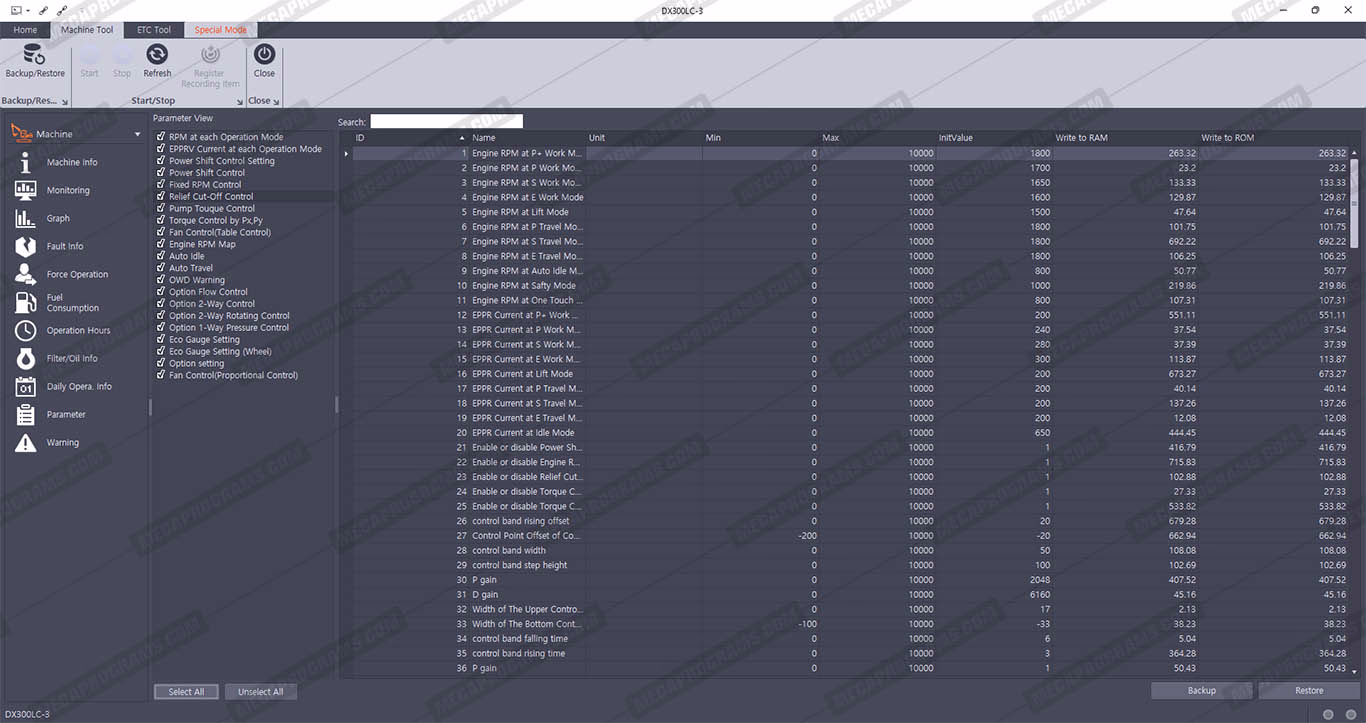Click the Backup/Restore database icon
This screenshot has height=723, width=1366.
click(x=34, y=55)
